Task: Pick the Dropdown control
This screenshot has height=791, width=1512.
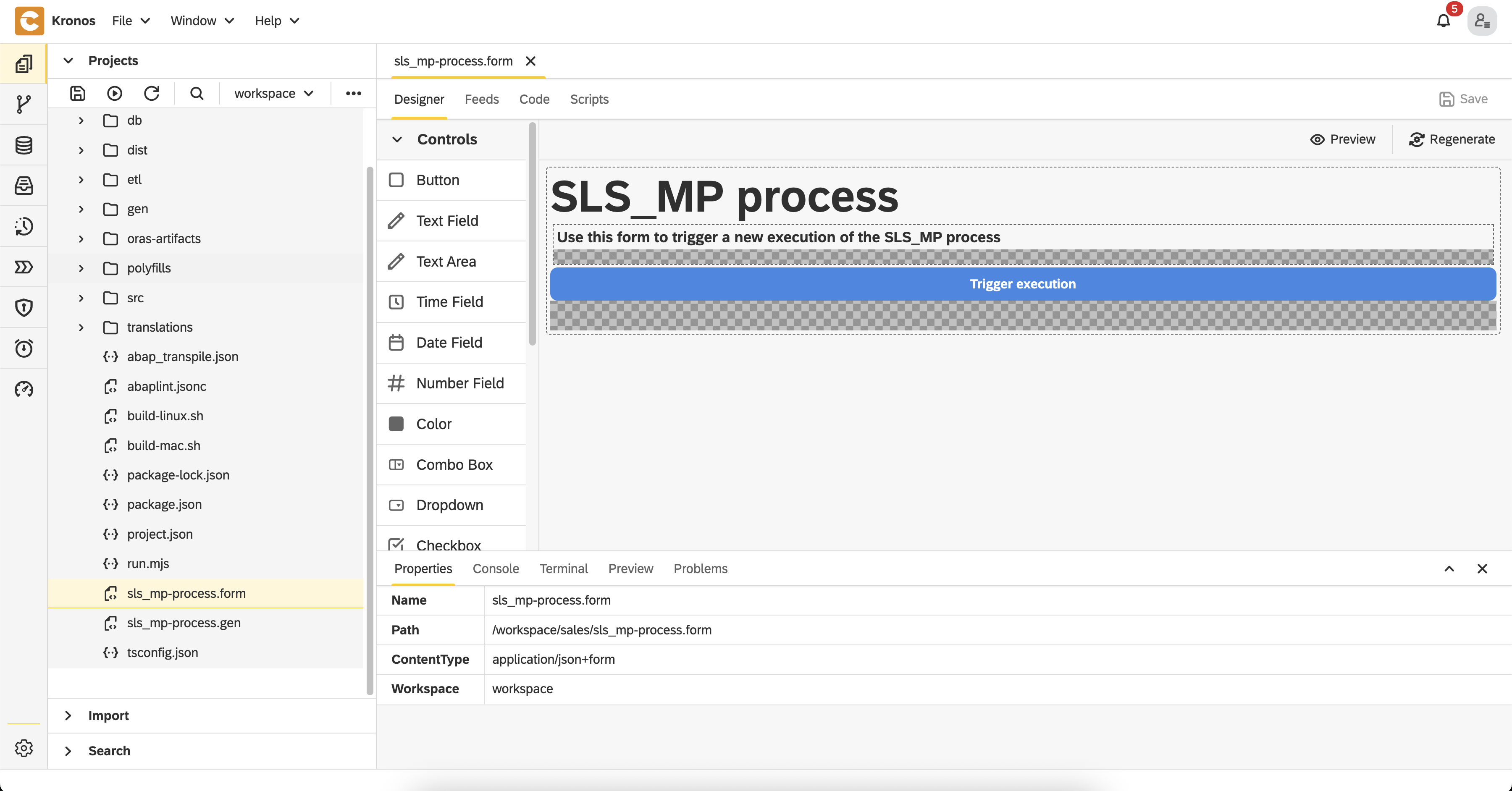Action: pyautogui.click(x=451, y=505)
